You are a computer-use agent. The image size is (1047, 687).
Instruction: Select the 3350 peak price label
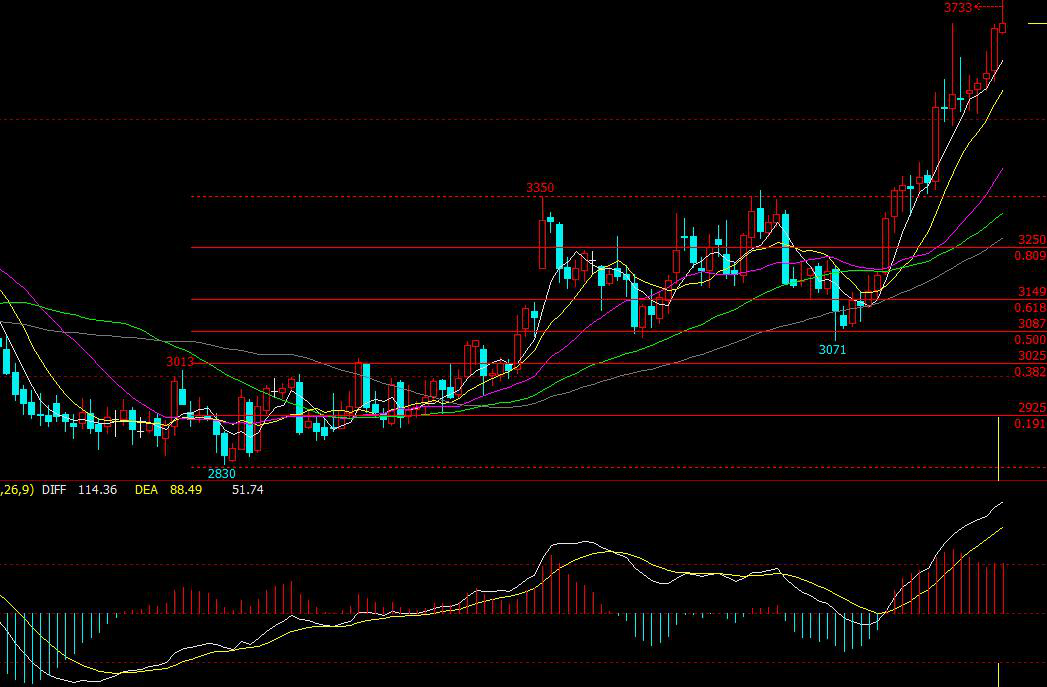(x=540, y=188)
